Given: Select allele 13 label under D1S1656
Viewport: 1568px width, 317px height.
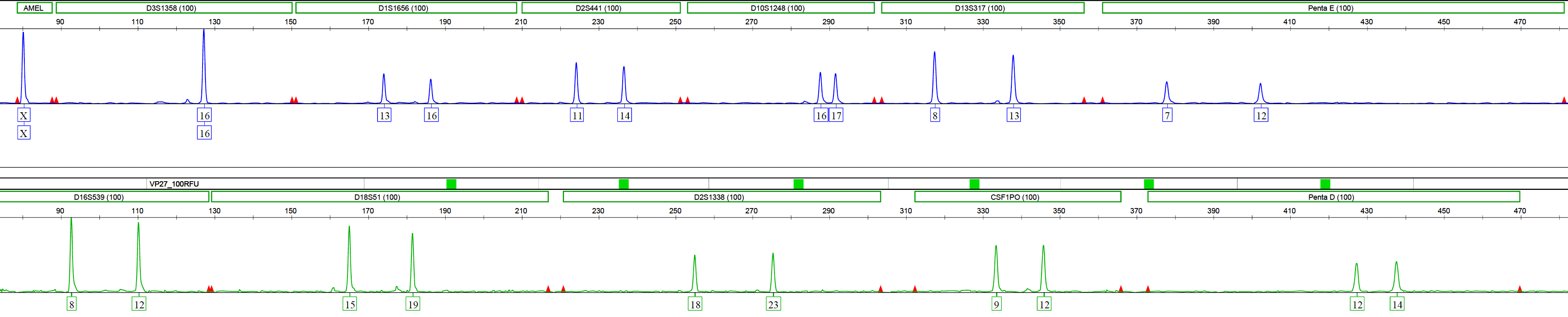Looking at the screenshot, I should (x=384, y=116).
